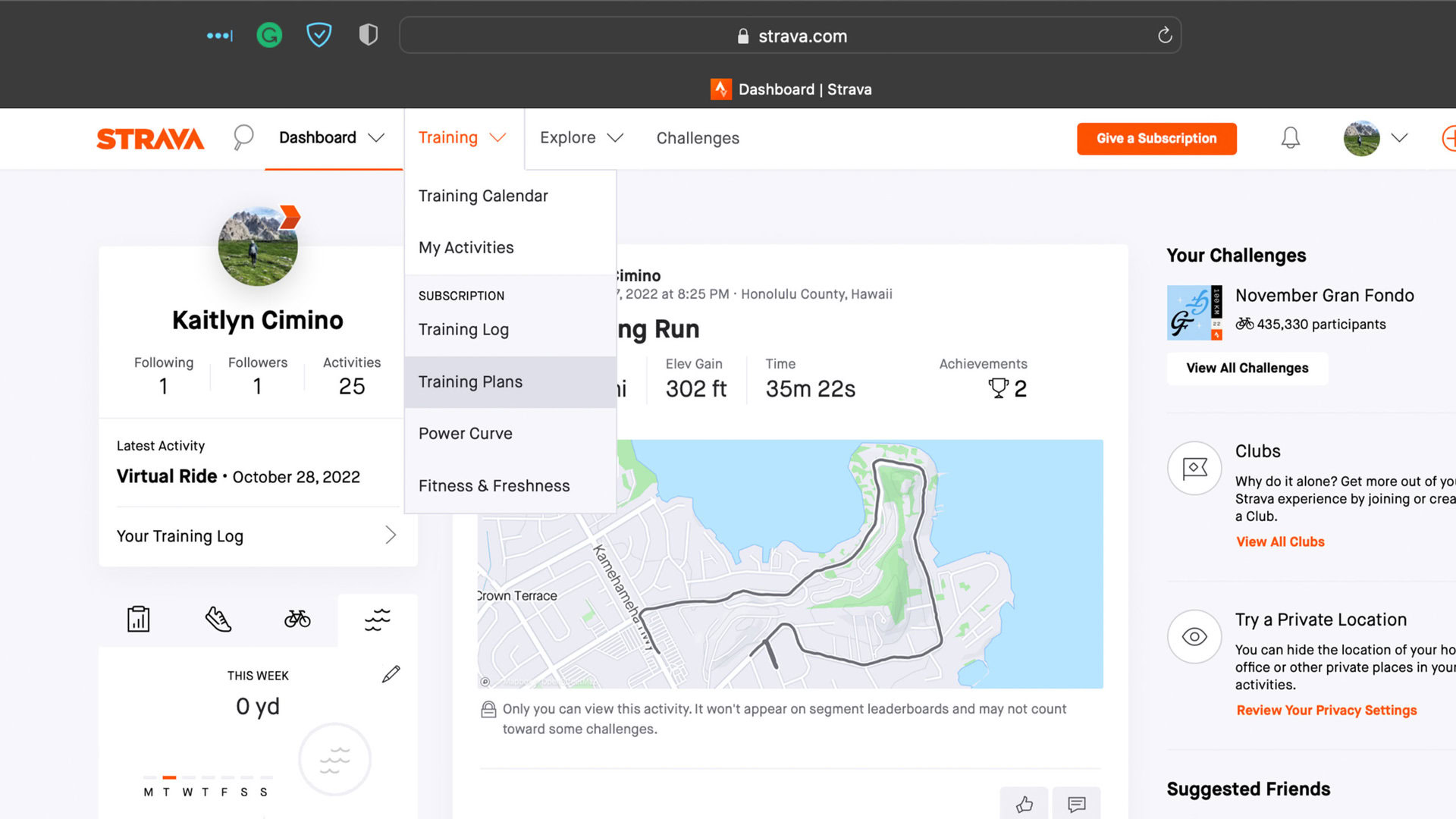This screenshot has width=1456, height=819.
Task: Choose Fitness & Freshness from menu
Action: [x=494, y=486]
